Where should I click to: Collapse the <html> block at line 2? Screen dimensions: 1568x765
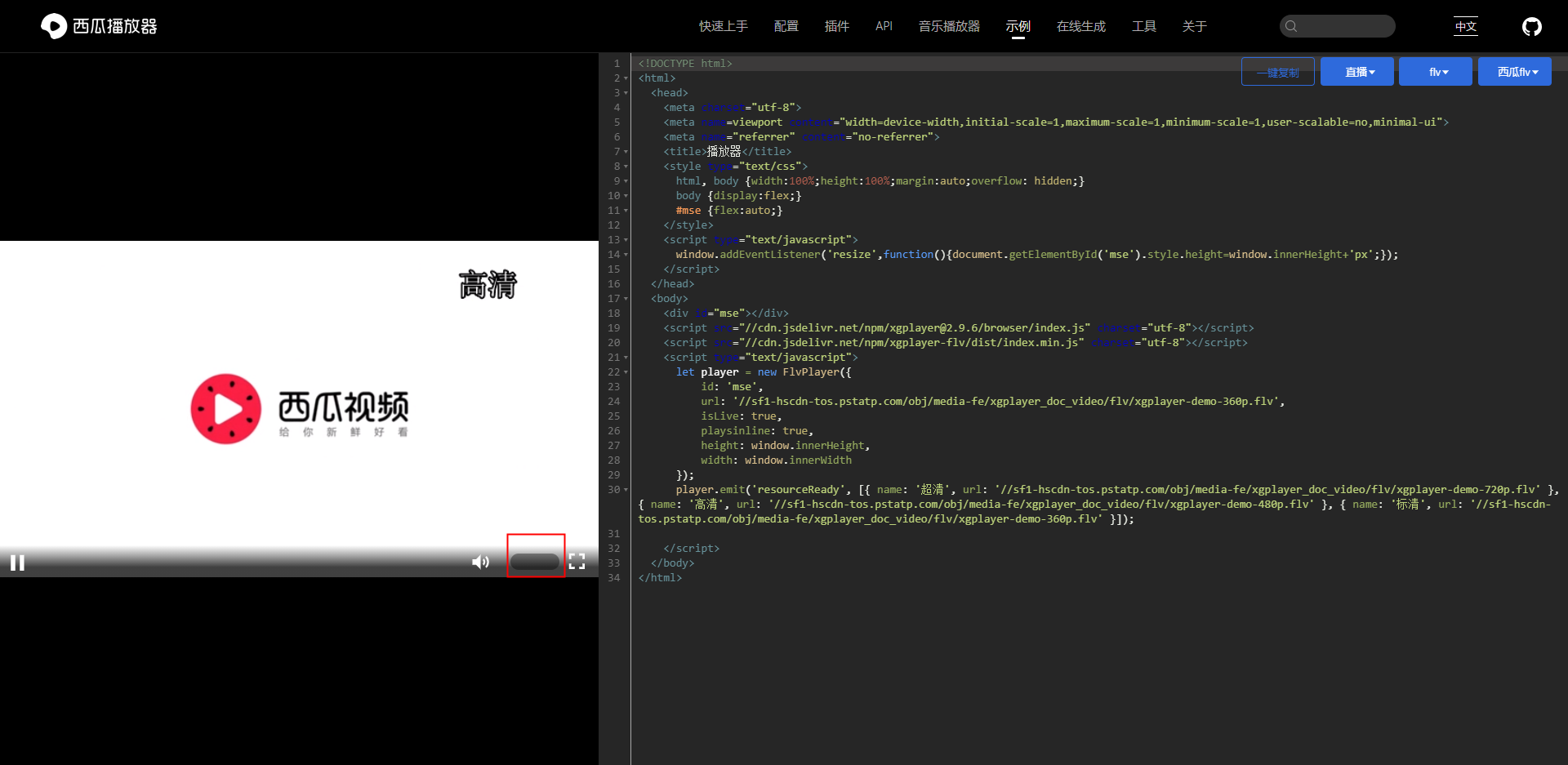pyautogui.click(x=626, y=78)
